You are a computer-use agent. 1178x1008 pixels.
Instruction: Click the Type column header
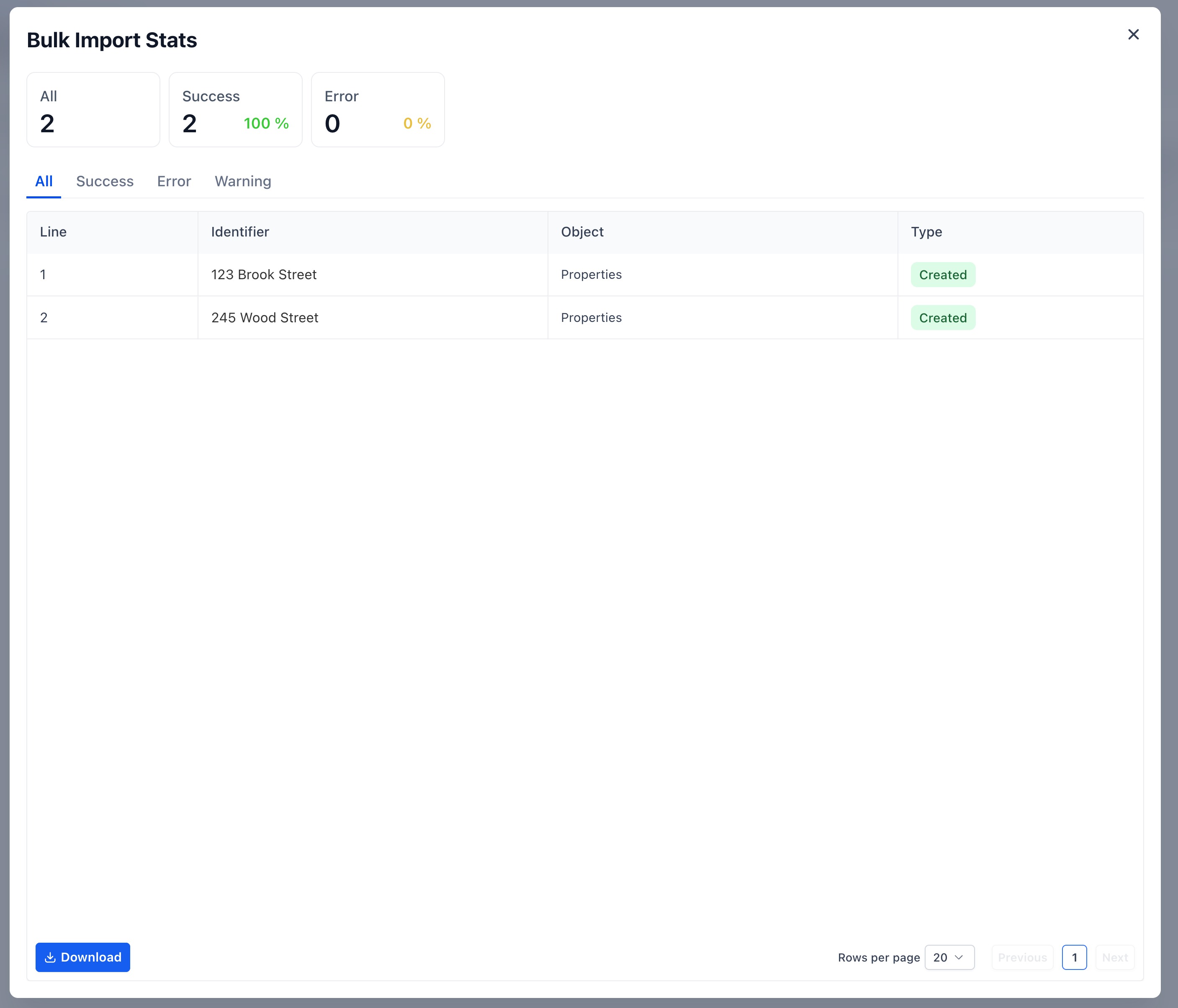point(926,232)
